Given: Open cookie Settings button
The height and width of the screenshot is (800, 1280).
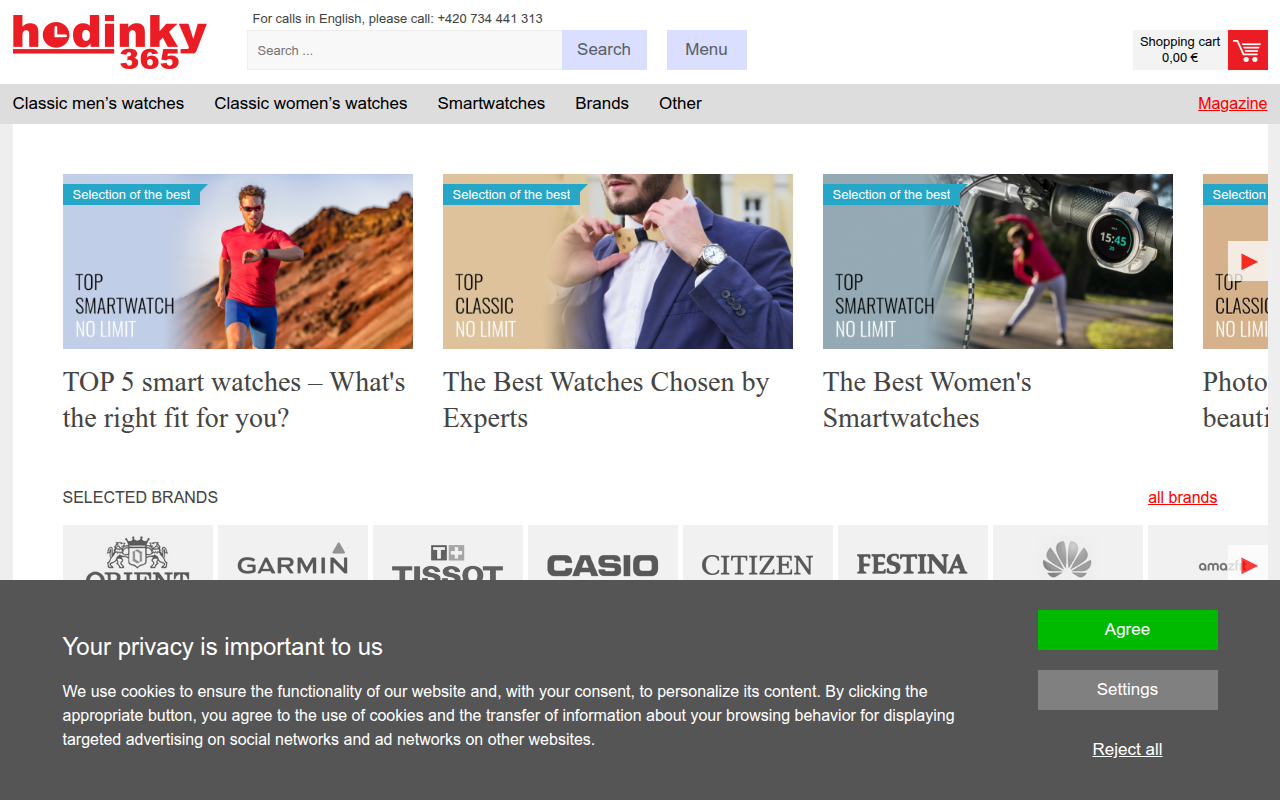Looking at the screenshot, I should tap(1128, 690).
